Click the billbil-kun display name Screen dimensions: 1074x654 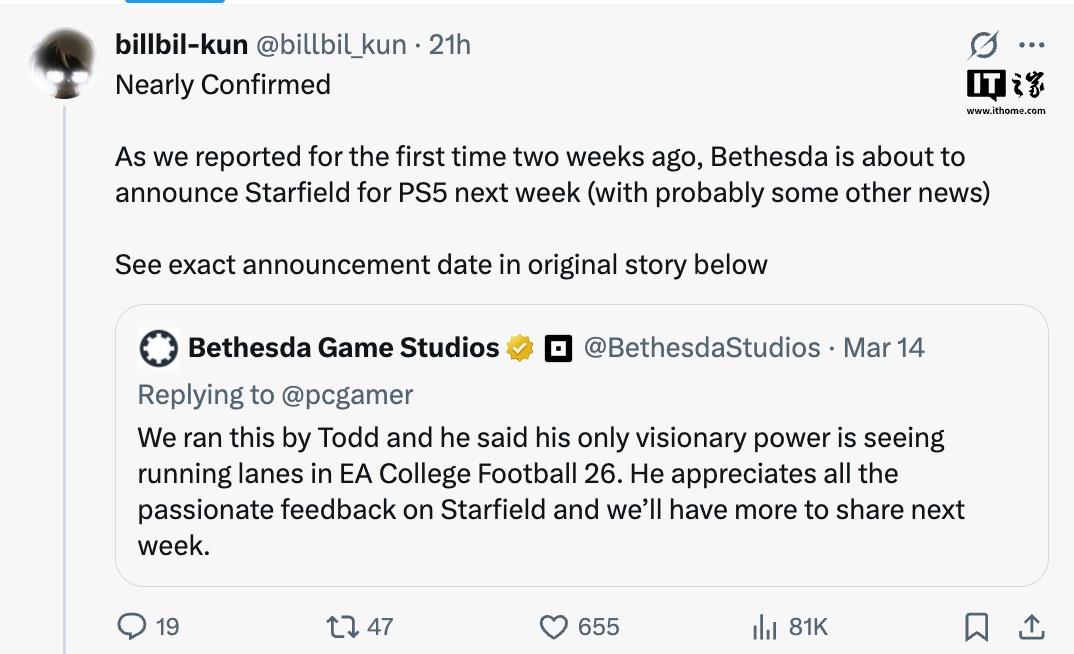coord(182,45)
